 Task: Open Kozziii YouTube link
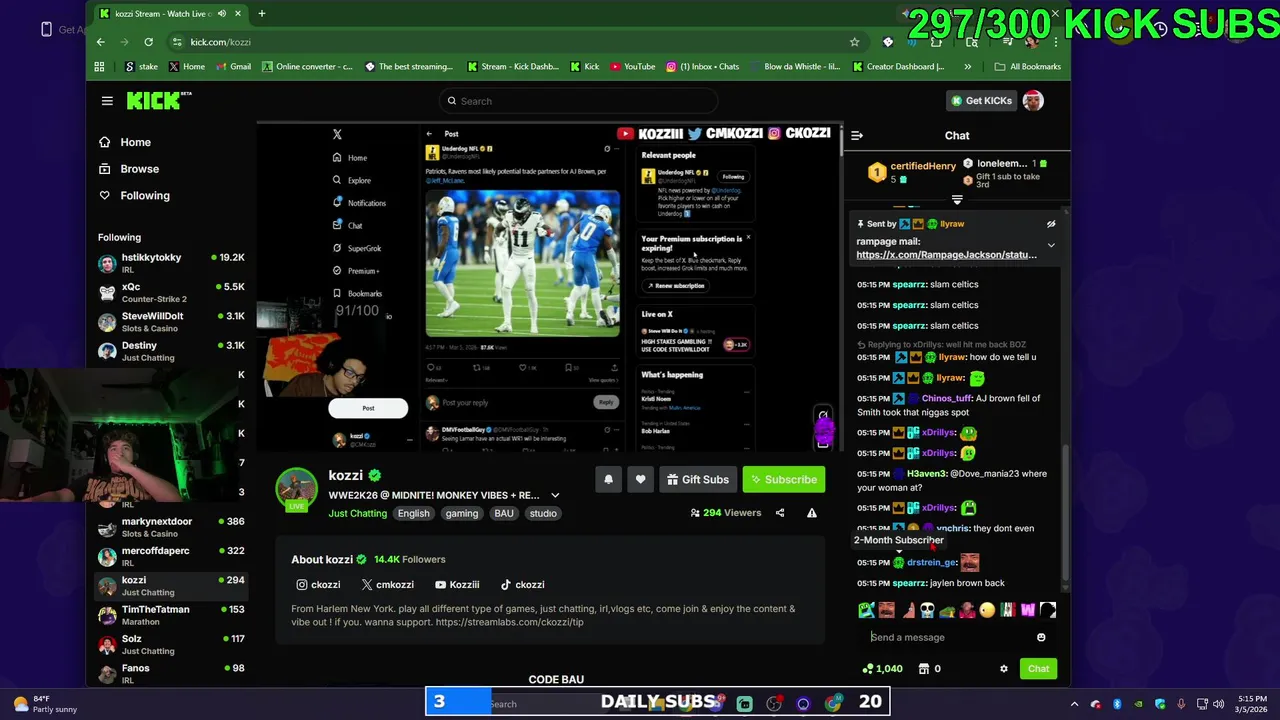457,585
